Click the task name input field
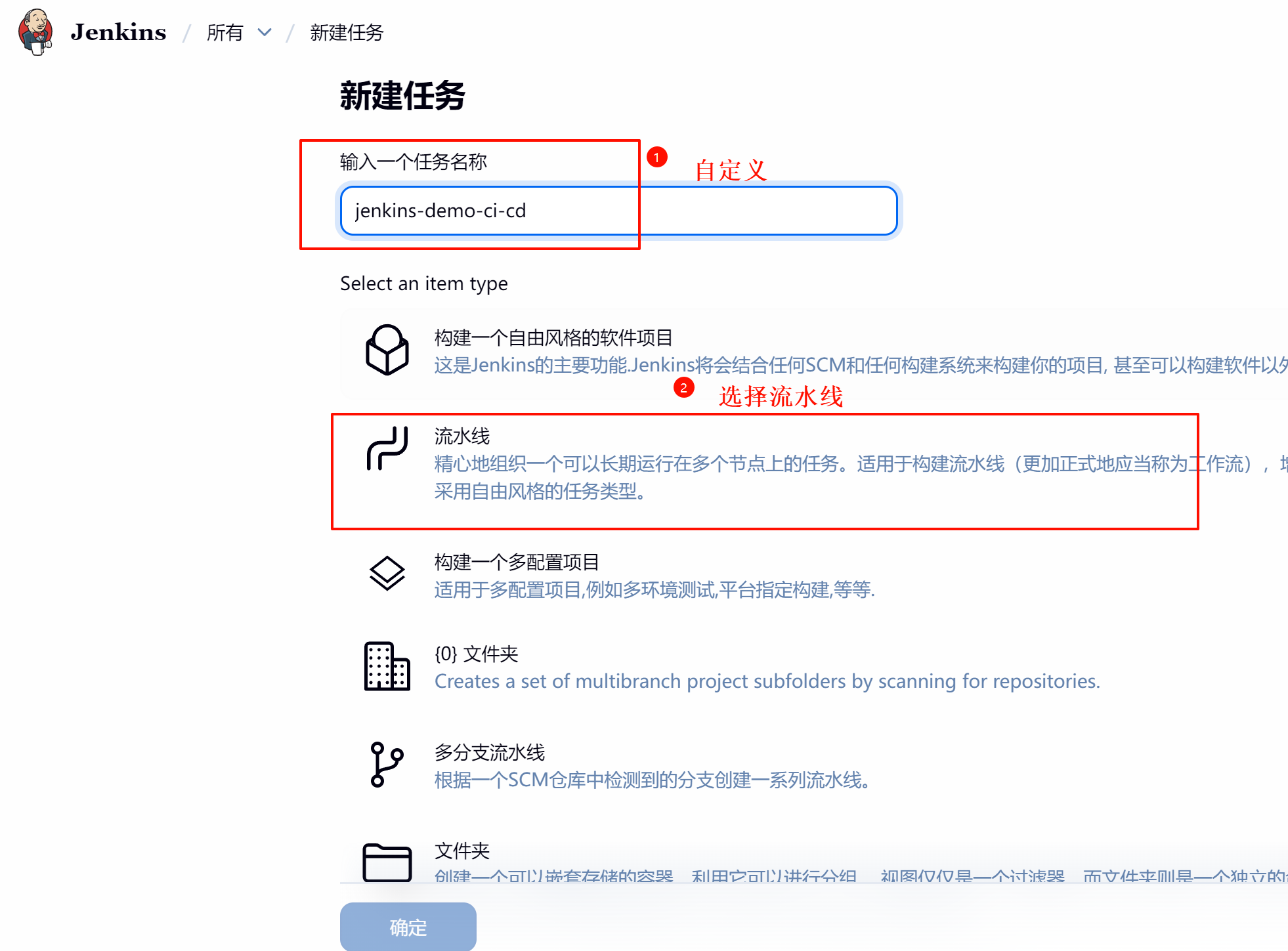This screenshot has width=1288, height=951. click(x=618, y=211)
